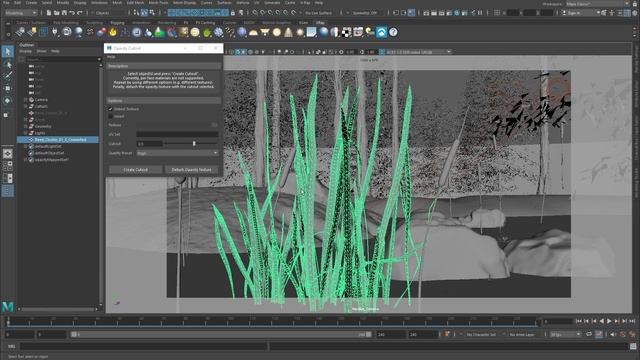640x360 pixels.
Task: Click the redo arrow icon
Action: click(x=80, y=13)
